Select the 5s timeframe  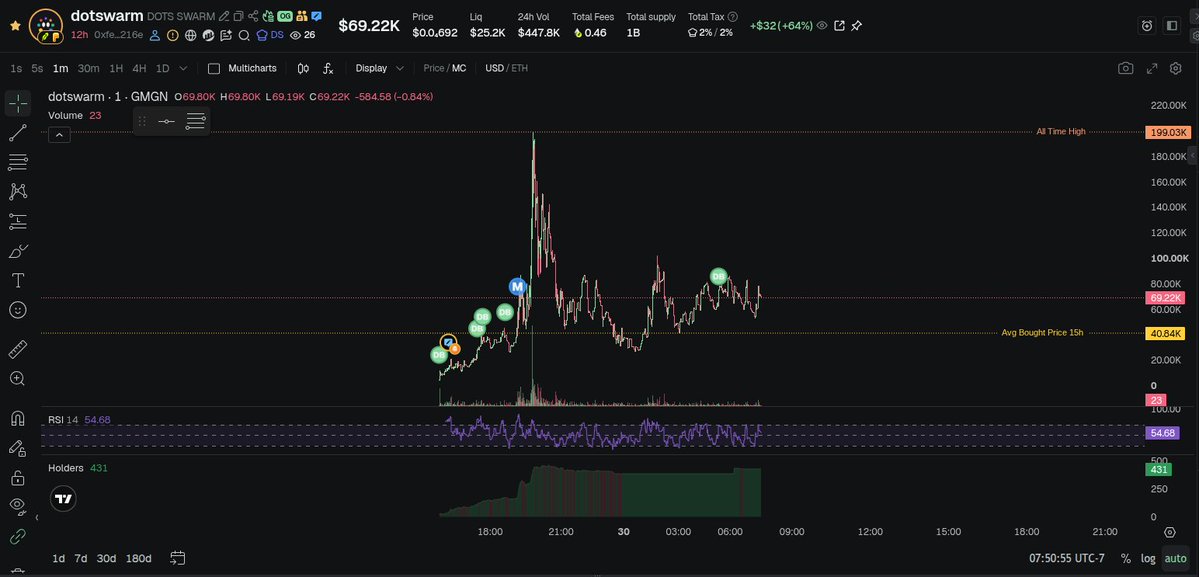pyautogui.click(x=37, y=68)
